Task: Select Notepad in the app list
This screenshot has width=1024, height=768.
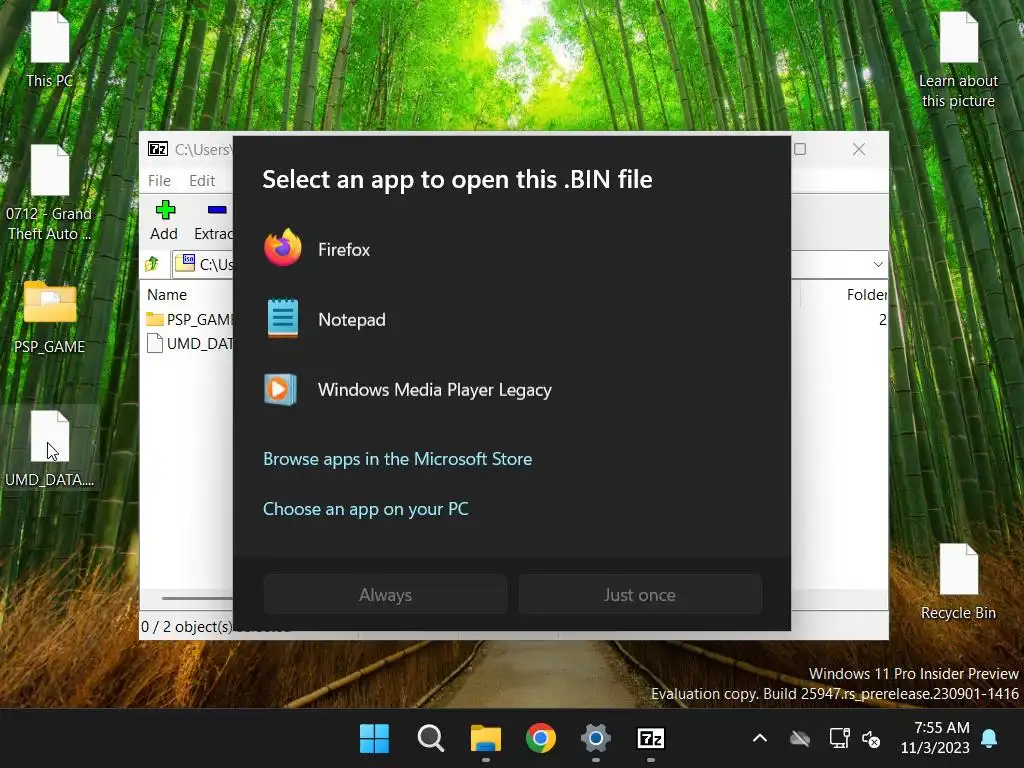Action: click(511, 319)
